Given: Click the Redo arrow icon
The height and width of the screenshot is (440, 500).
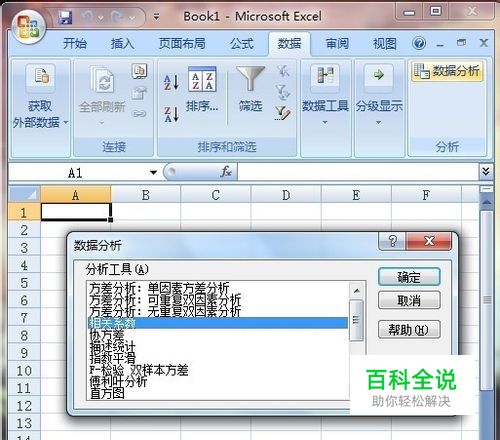Looking at the screenshot, I should 117,17.
